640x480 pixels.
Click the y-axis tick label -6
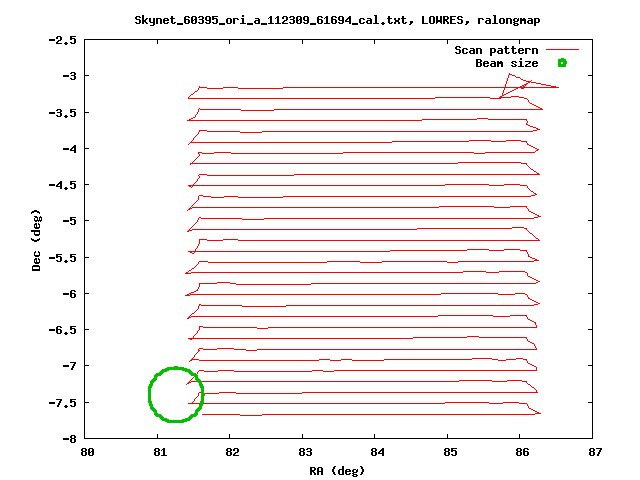click(69, 294)
